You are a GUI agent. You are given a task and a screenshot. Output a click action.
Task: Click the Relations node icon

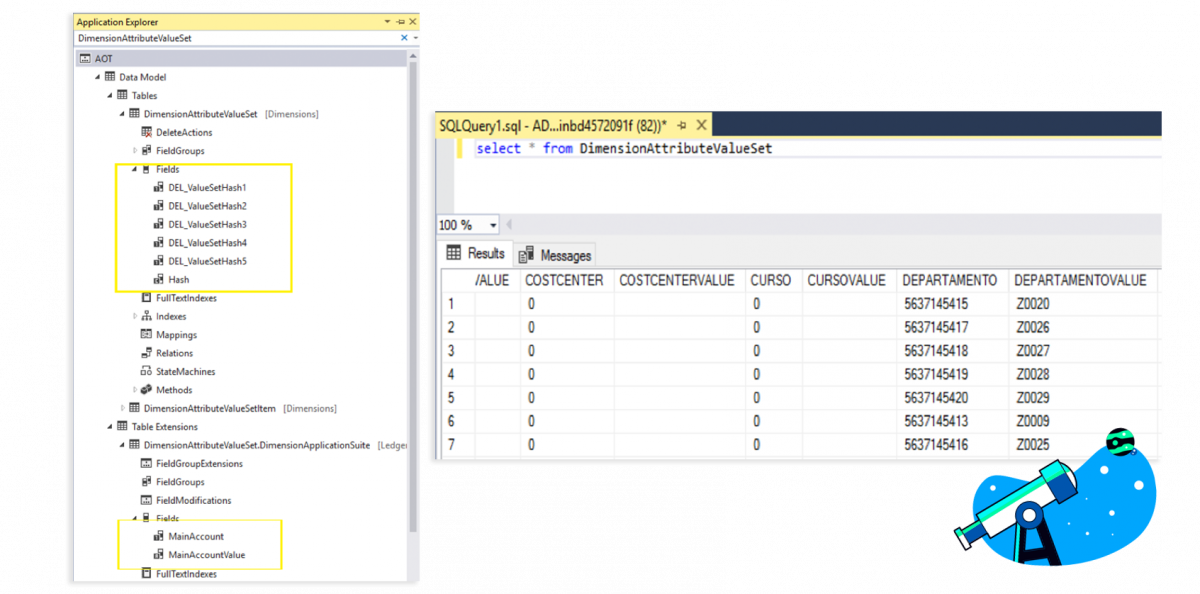point(147,353)
